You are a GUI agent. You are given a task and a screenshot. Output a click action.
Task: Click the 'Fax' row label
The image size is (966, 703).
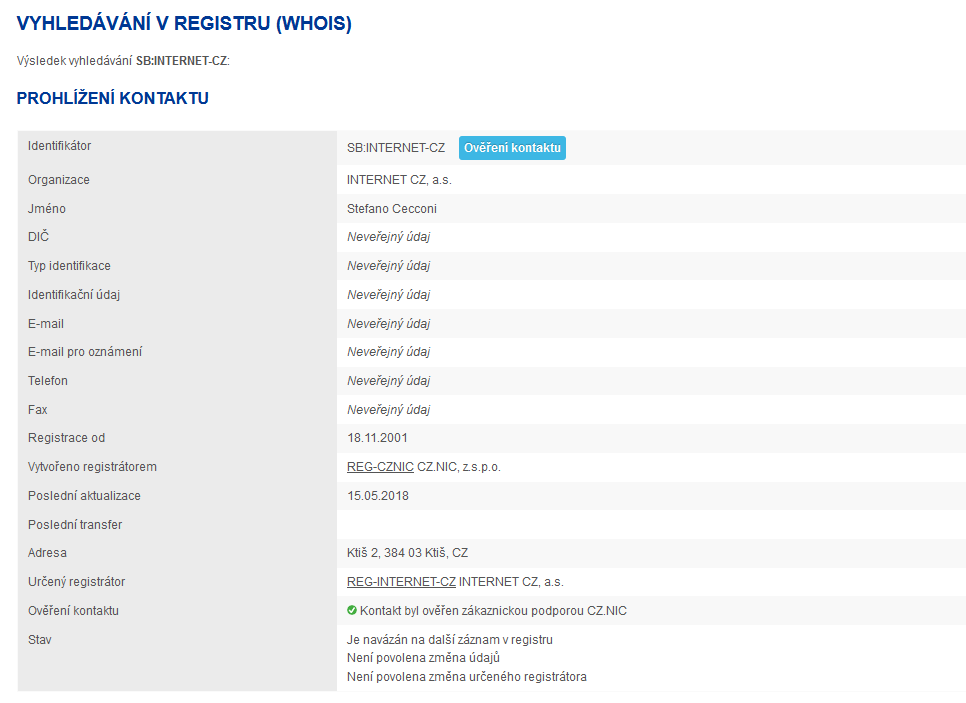[x=38, y=410]
